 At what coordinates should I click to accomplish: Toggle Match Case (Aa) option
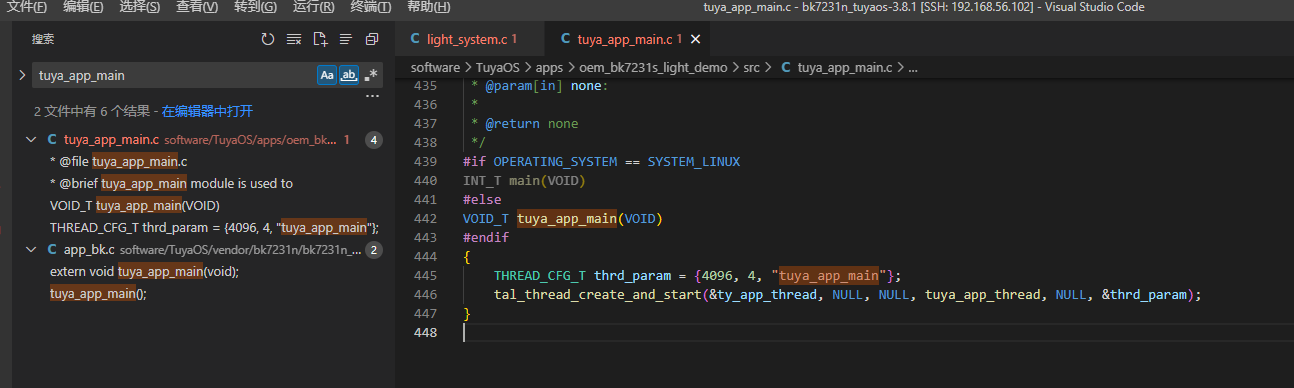(x=327, y=75)
